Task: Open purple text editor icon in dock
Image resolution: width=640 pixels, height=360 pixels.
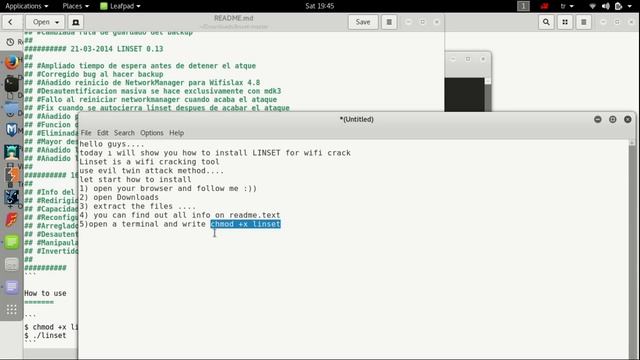Action: (11, 287)
